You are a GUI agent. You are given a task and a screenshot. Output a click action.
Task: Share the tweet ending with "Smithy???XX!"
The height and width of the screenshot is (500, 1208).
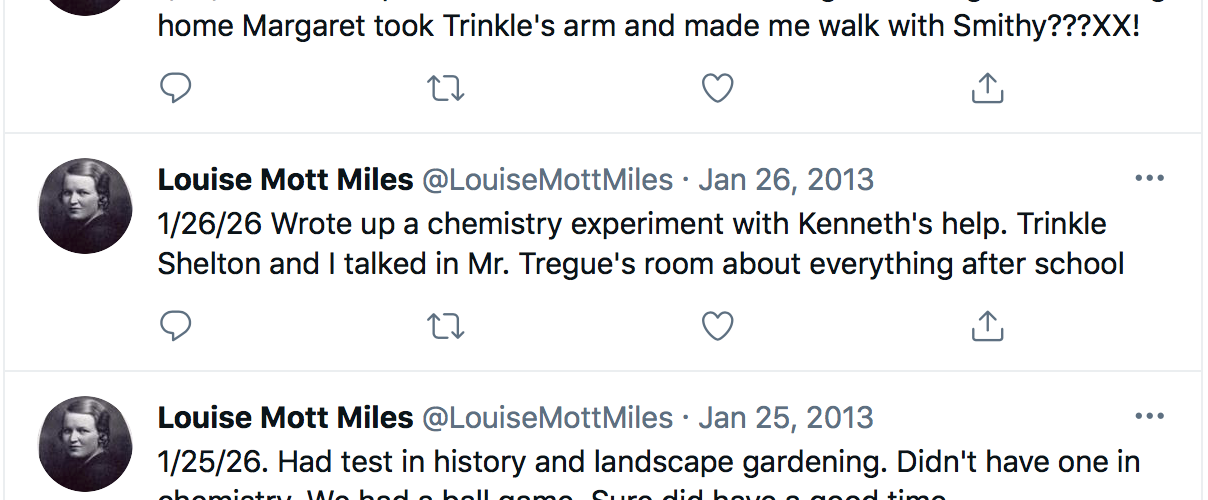987,89
